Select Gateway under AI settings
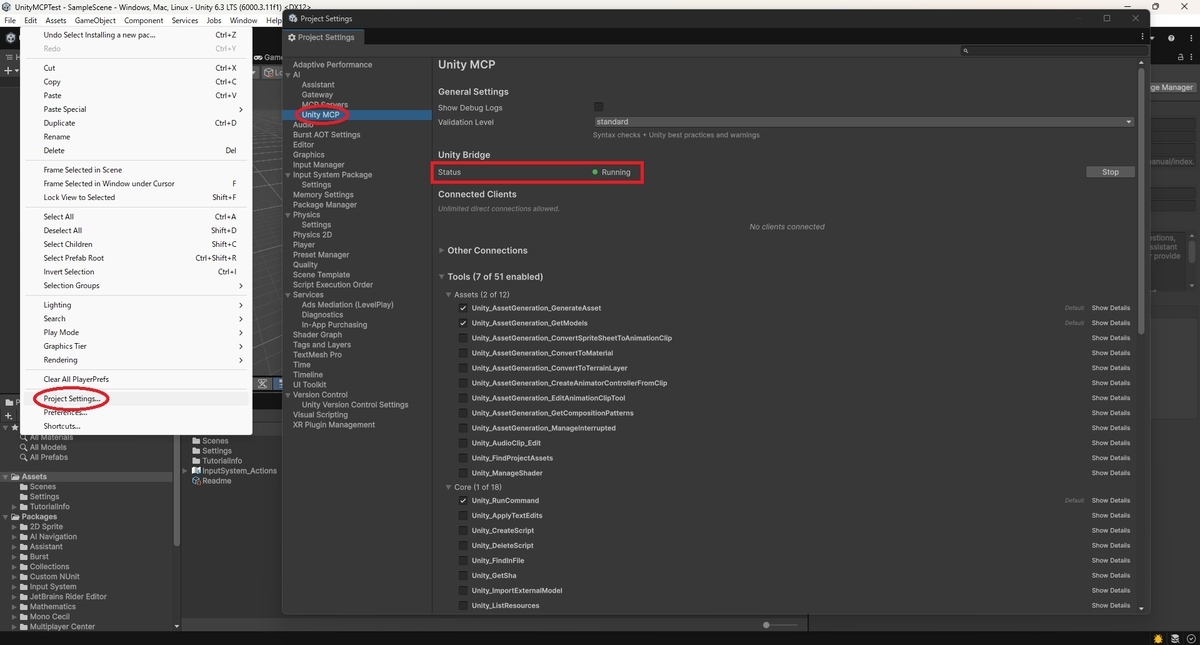1200x645 pixels. (317, 95)
